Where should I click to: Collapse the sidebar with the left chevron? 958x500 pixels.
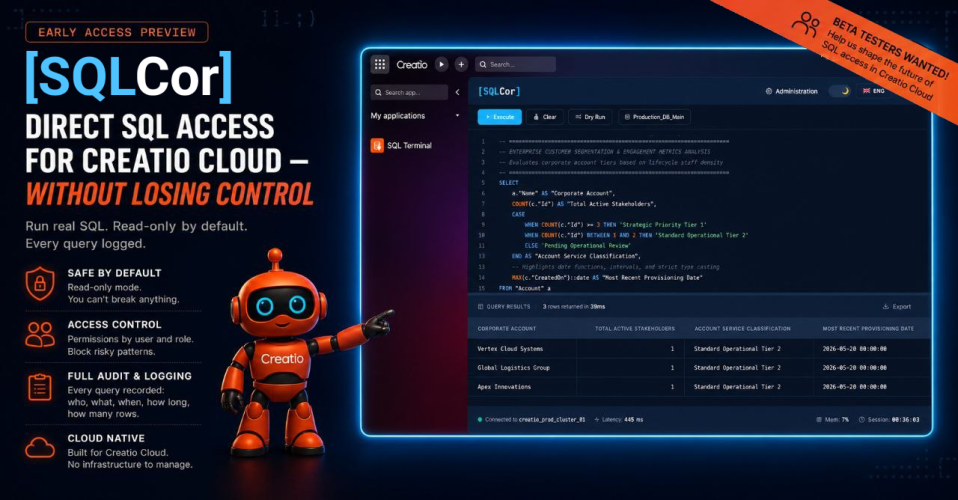[x=457, y=92]
